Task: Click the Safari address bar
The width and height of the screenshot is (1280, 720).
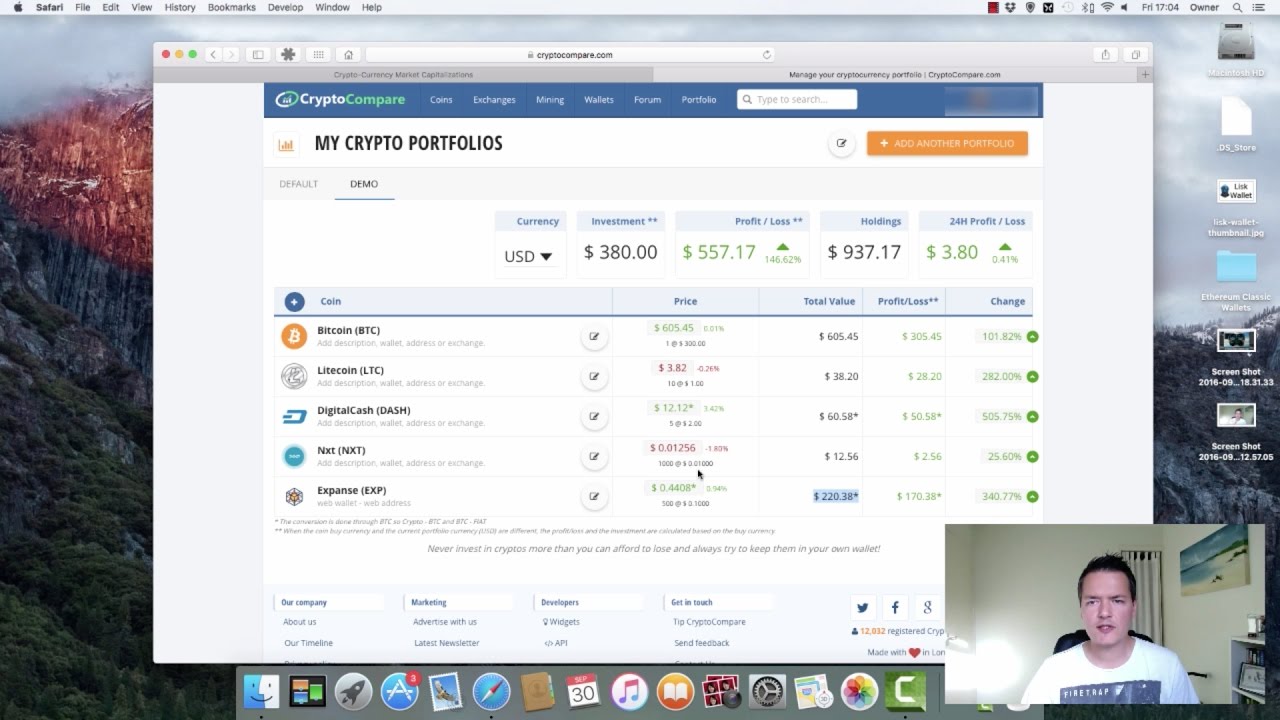Action: click(570, 55)
